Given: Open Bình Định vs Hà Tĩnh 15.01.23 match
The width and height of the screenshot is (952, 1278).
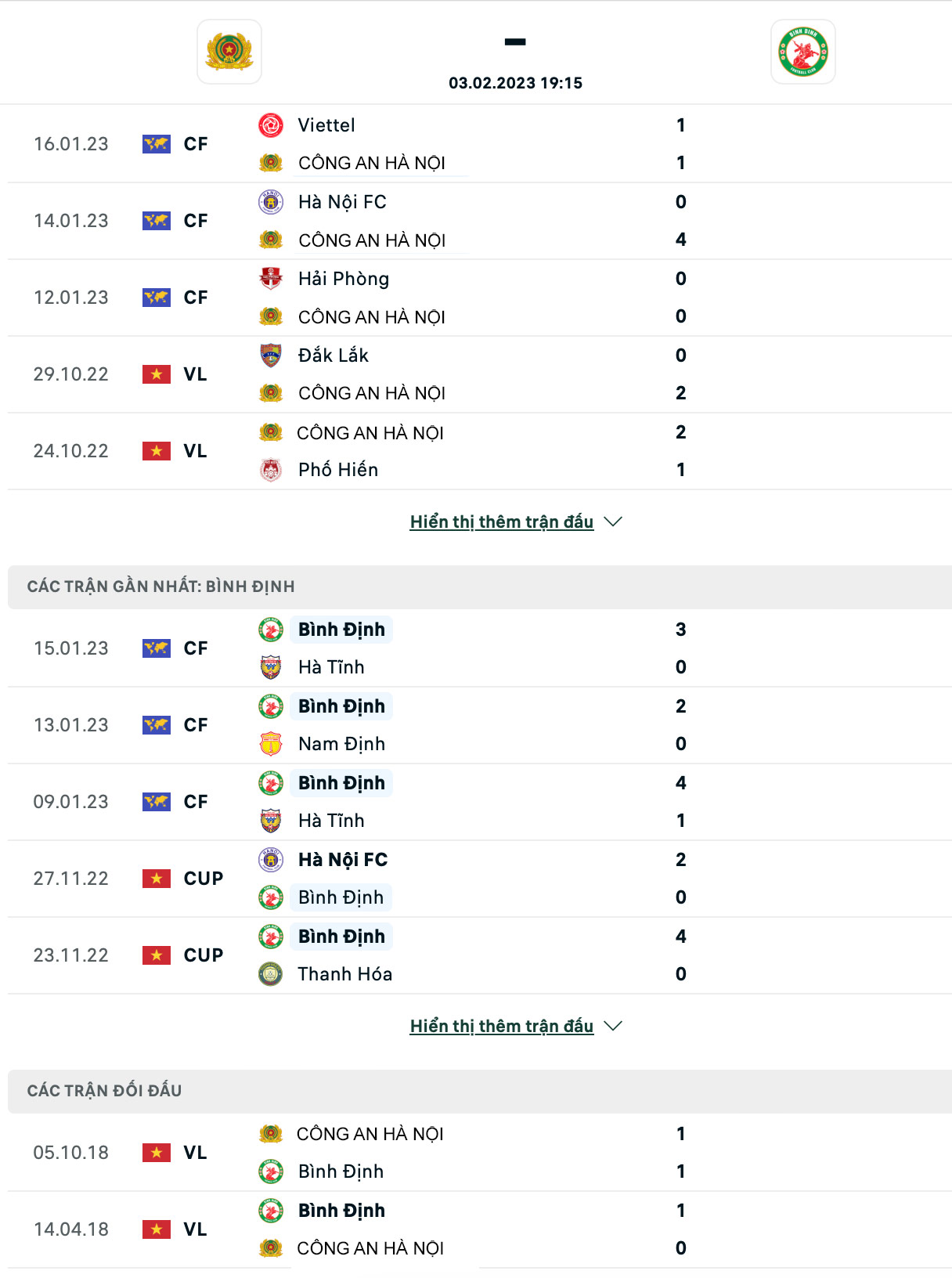Looking at the screenshot, I should click(x=480, y=648).
